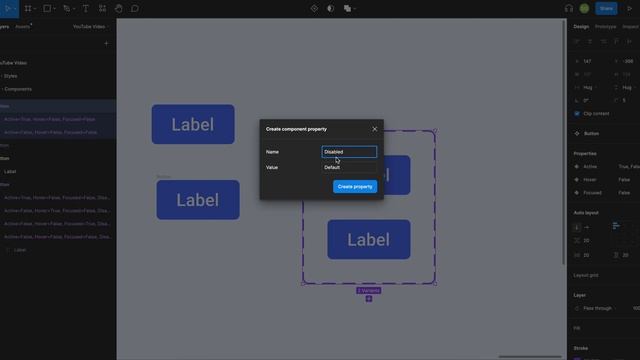Click the Focused property diamond icon
This screenshot has width=640, height=360.
point(577,193)
